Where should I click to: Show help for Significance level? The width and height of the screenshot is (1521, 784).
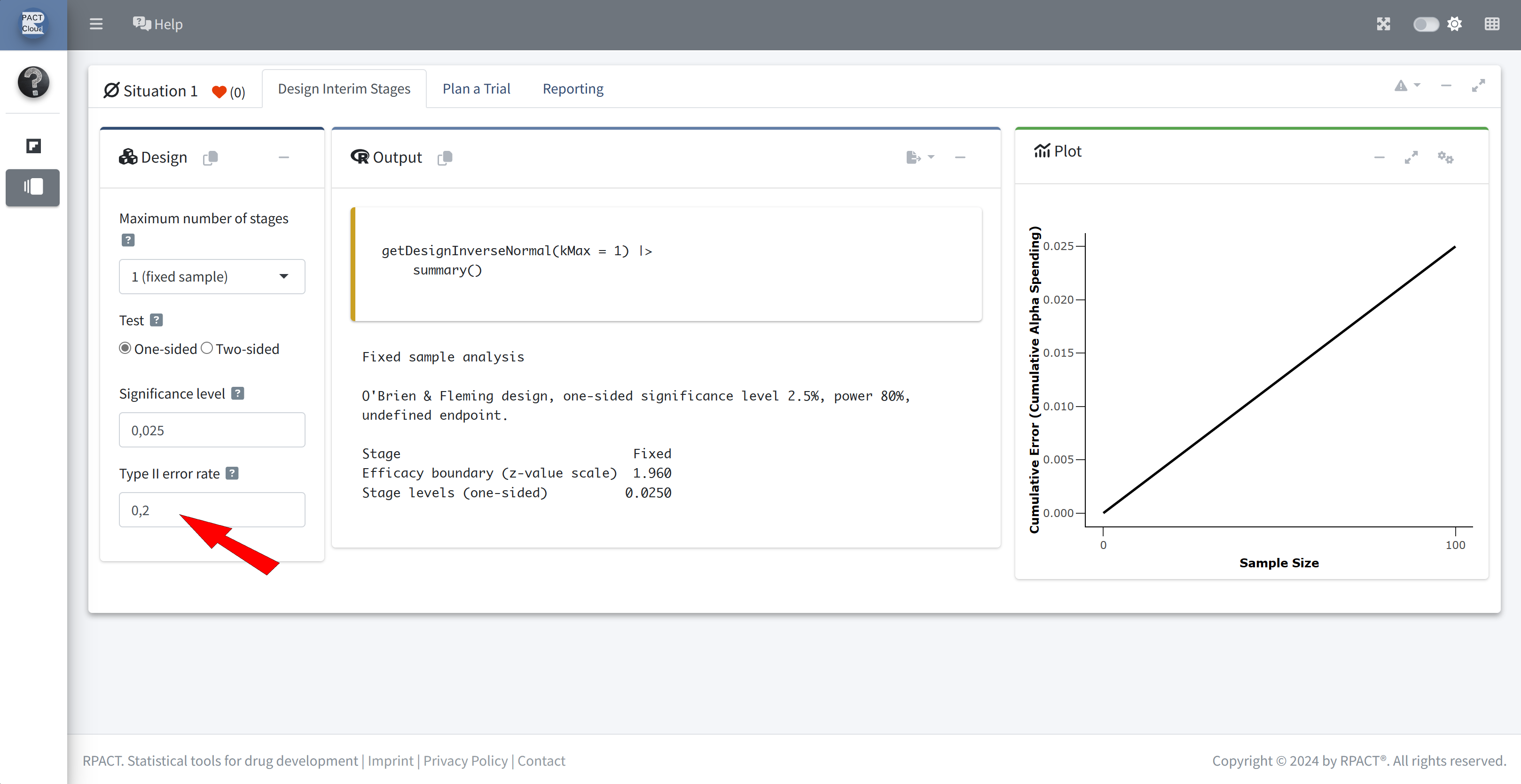pos(237,393)
